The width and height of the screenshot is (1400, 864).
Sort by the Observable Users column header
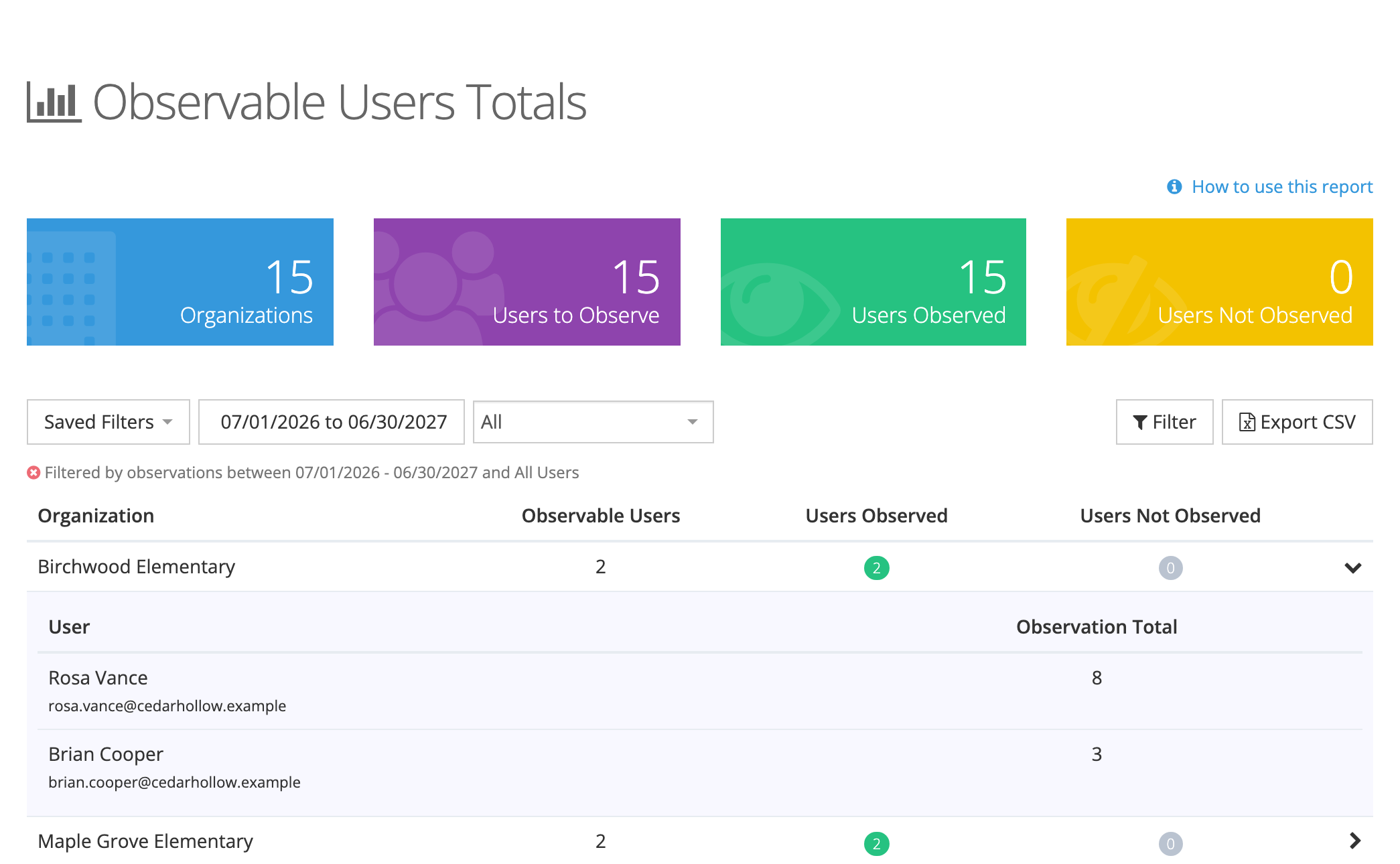tap(601, 516)
